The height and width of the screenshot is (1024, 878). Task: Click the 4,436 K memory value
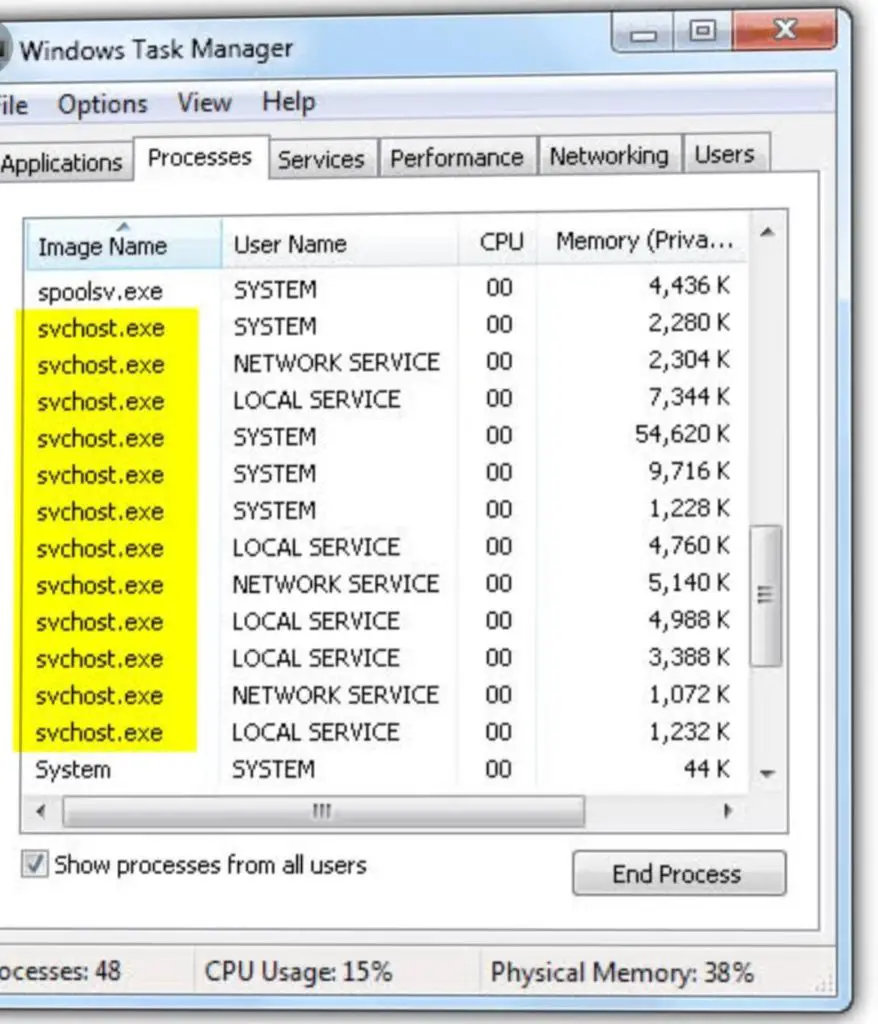pyautogui.click(x=689, y=285)
